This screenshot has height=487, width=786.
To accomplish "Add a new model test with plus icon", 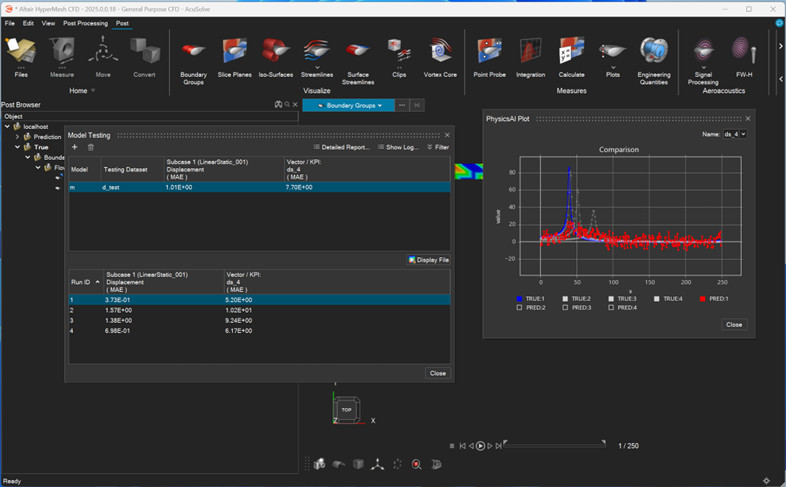I will coord(74,147).
